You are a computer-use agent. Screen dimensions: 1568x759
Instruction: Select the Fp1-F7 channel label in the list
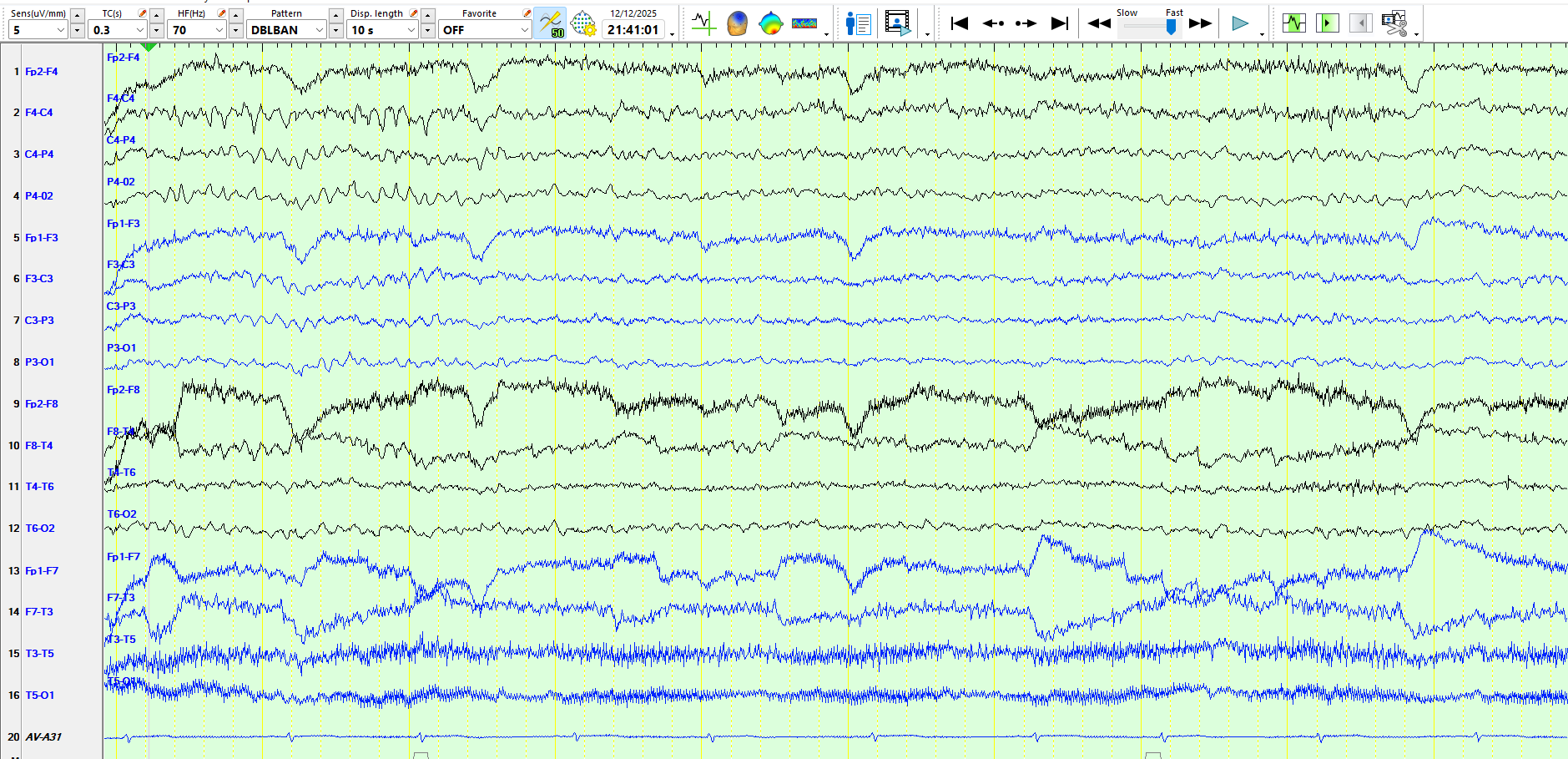[x=42, y=571]
